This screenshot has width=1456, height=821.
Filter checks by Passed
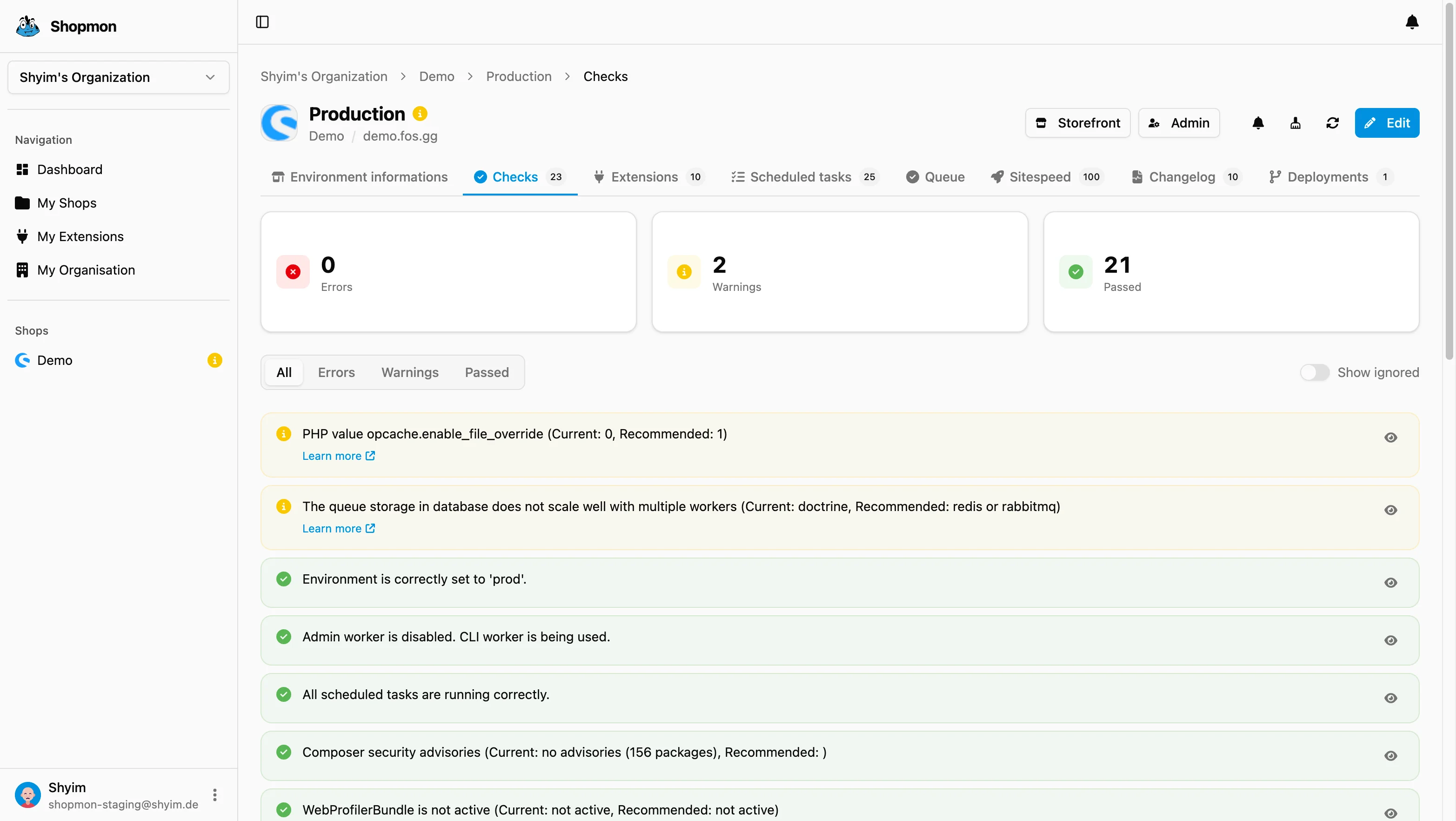coord(487,372)
